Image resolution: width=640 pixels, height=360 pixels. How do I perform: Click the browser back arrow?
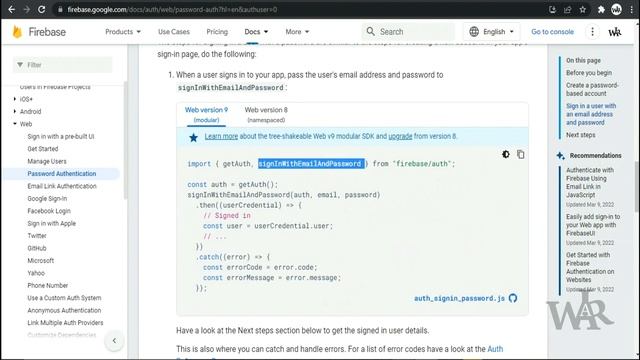pyautogui.click(x=11, y=9)
